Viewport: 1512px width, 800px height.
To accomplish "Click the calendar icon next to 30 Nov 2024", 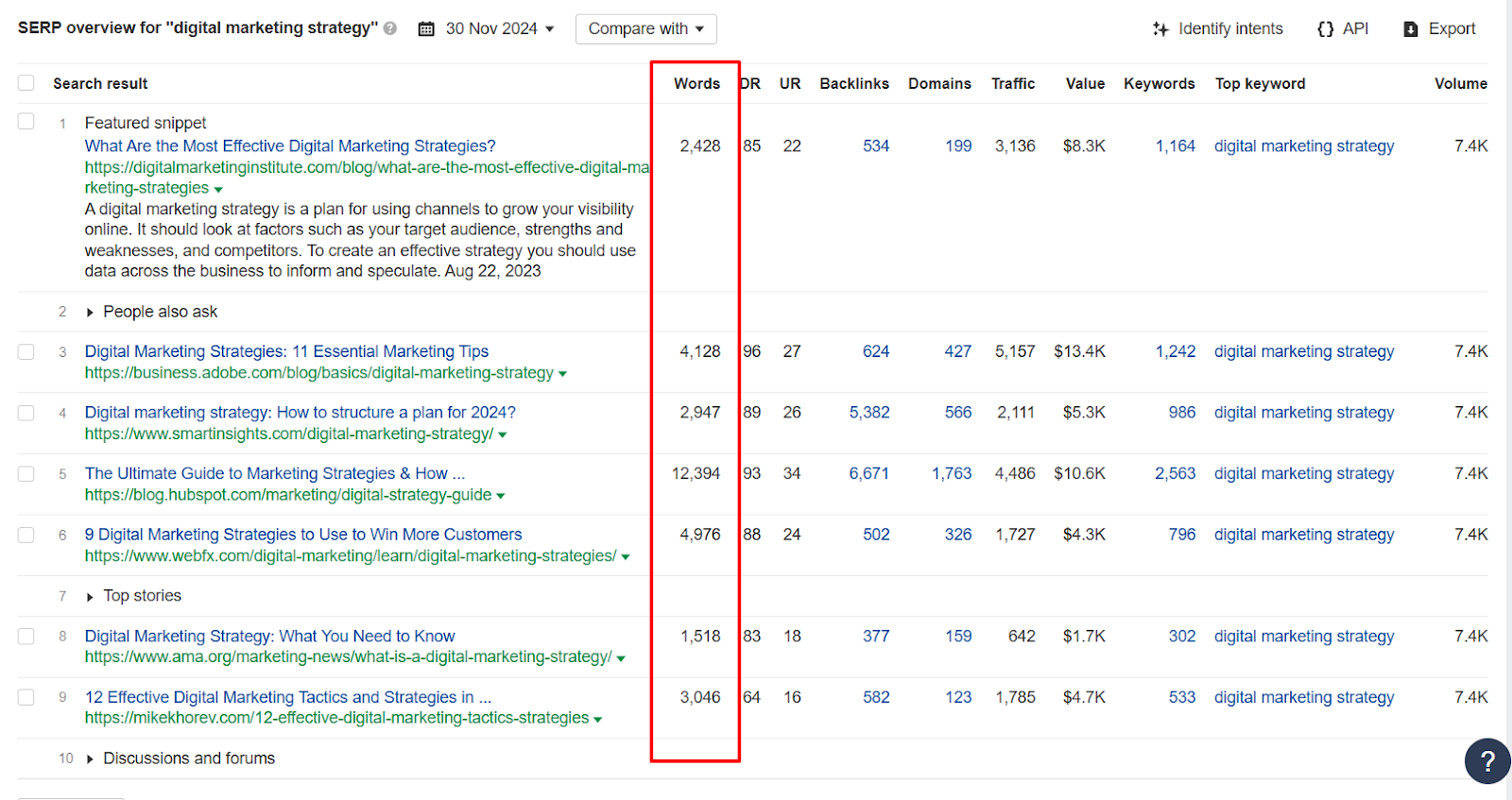I will [x=426, y=29].
